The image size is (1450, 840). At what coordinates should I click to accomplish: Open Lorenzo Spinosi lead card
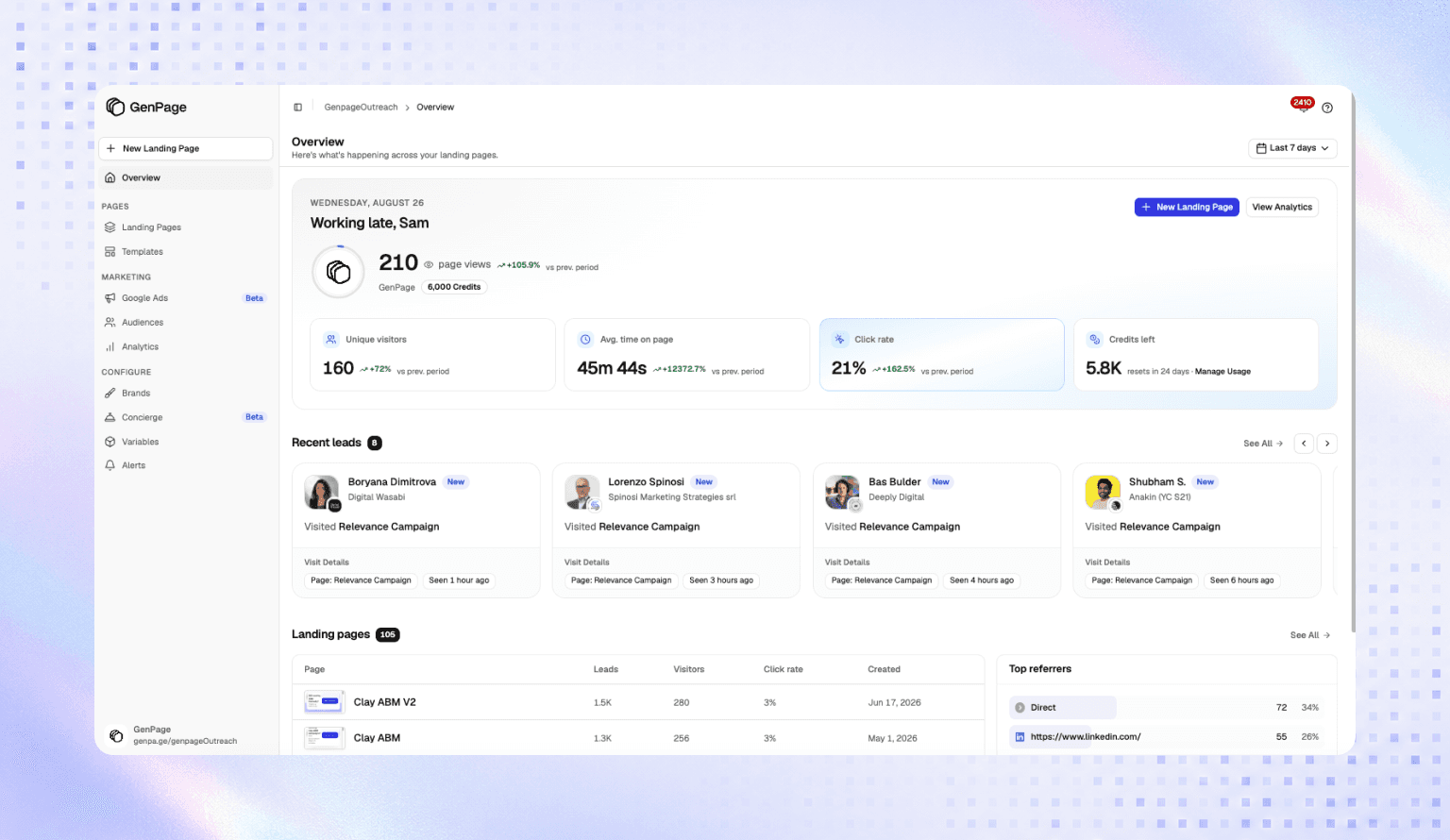click(676, 530)
